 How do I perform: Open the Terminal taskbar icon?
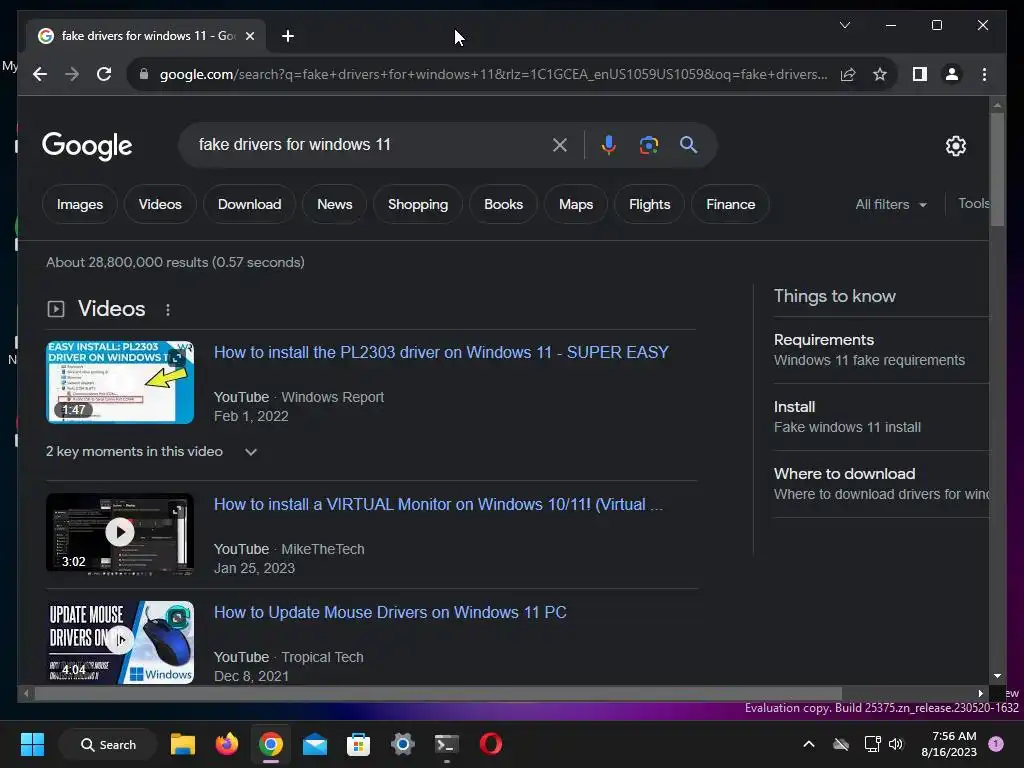(x=447, y=744)
